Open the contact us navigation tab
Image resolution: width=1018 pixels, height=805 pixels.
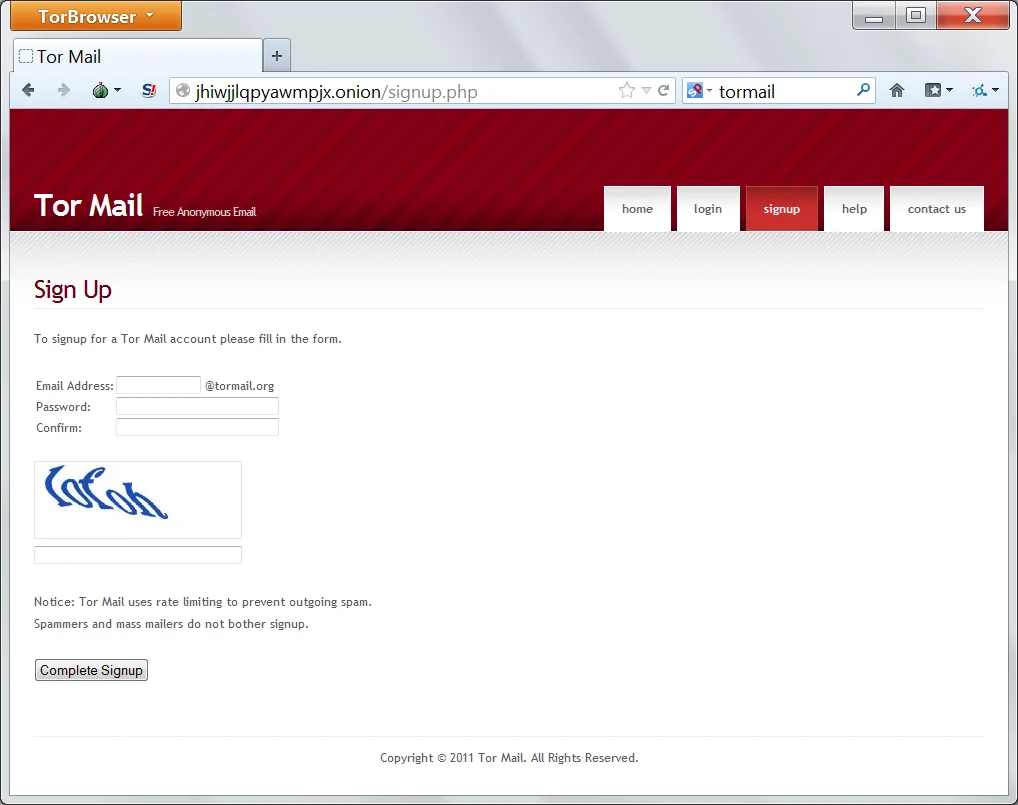point(937,209)
